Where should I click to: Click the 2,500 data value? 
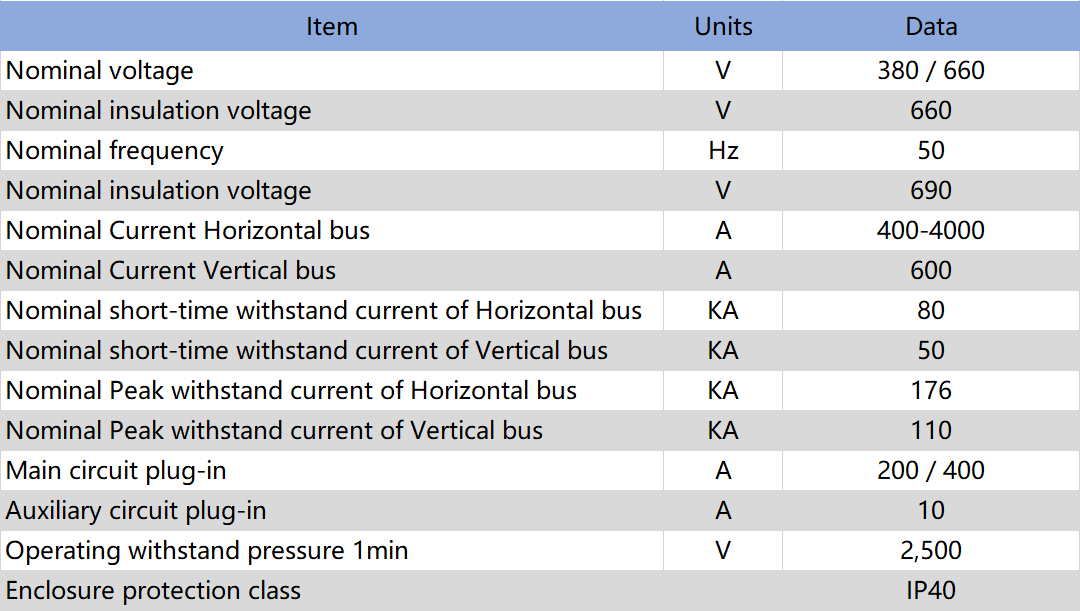point(931,550)
